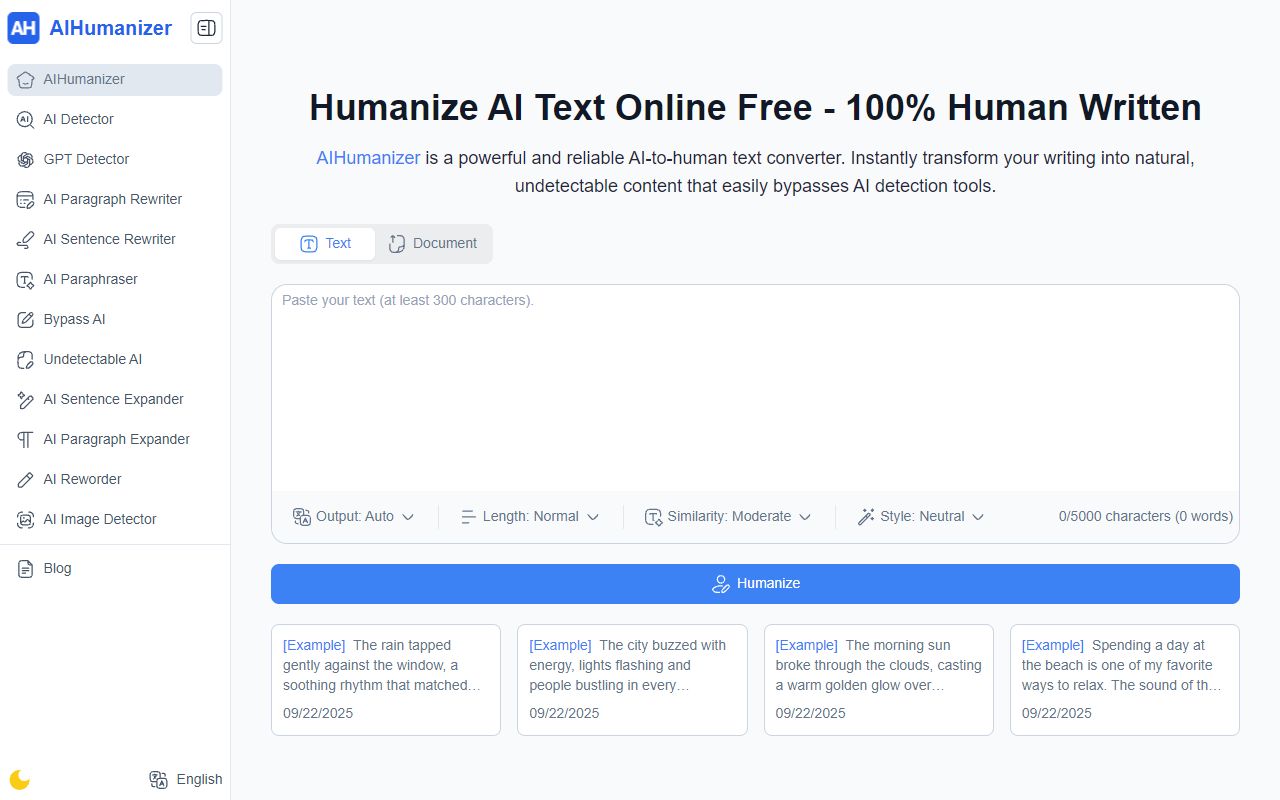Open the AIHumanizer link in the description
Screen dimensions: 1280x800
click(368, 157)
